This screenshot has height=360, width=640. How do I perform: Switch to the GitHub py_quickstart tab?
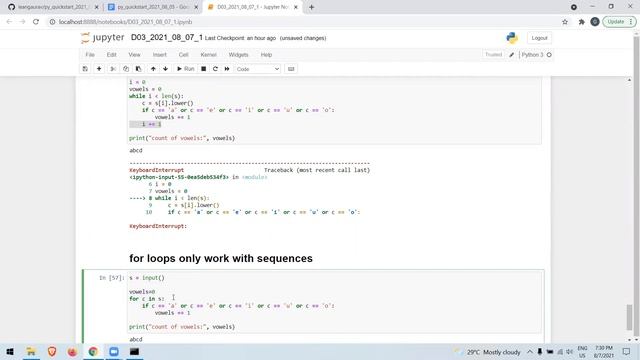53,7
